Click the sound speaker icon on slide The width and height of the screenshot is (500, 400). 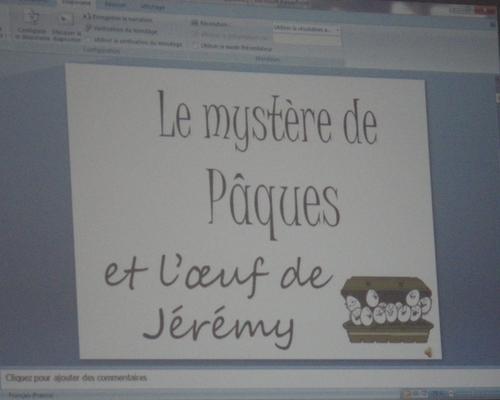429,351
